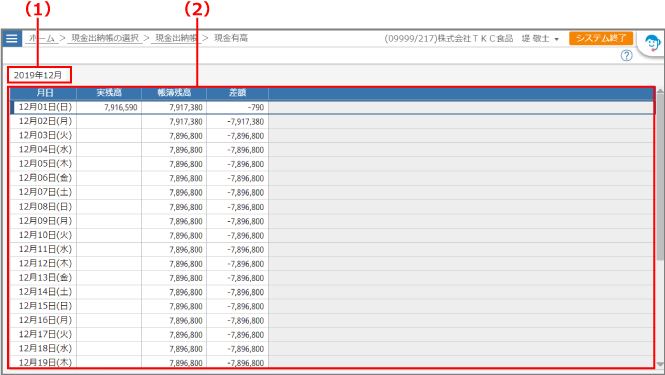Click 実残高 cell for 12月15日(日)
665x375 pixels.
[x=109, y=306]
